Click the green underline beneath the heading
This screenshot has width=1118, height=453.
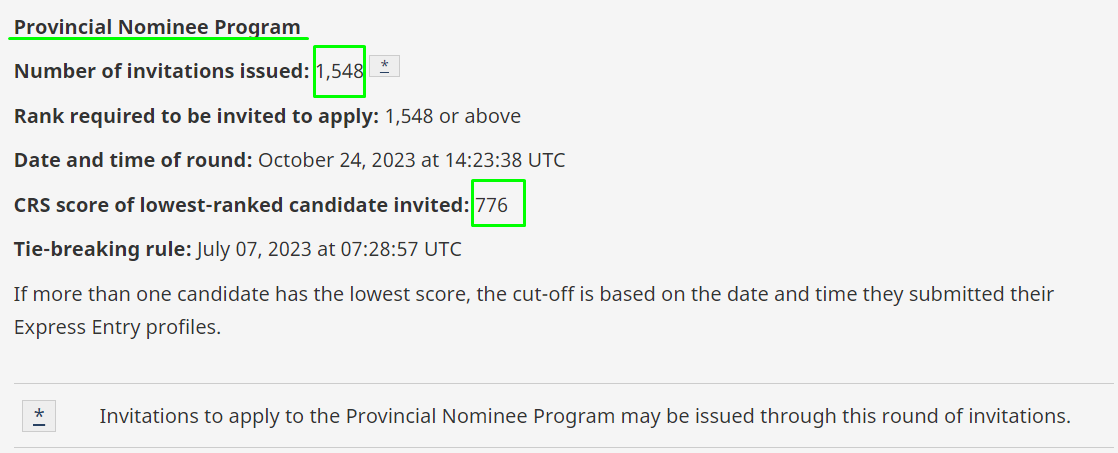[158, 39]
